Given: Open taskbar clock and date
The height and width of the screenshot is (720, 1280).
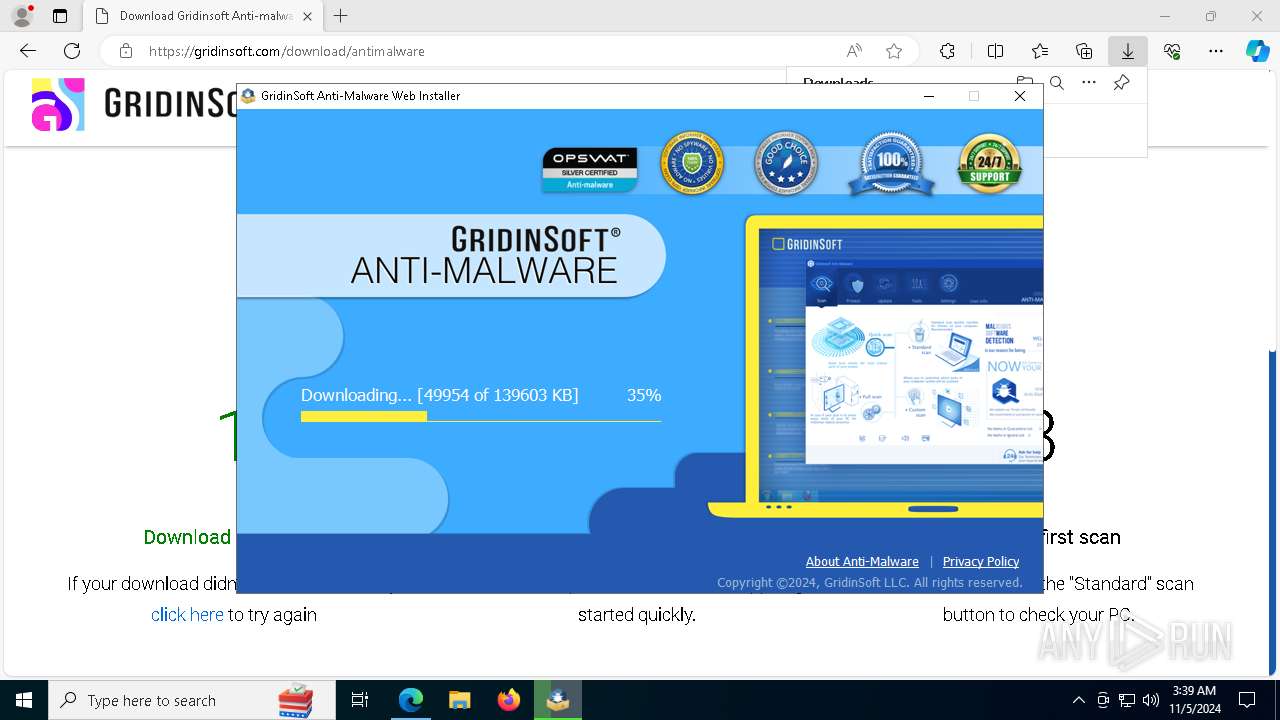Looking at the screenshot, I should pyautogui.click(x=1194, y=700).
